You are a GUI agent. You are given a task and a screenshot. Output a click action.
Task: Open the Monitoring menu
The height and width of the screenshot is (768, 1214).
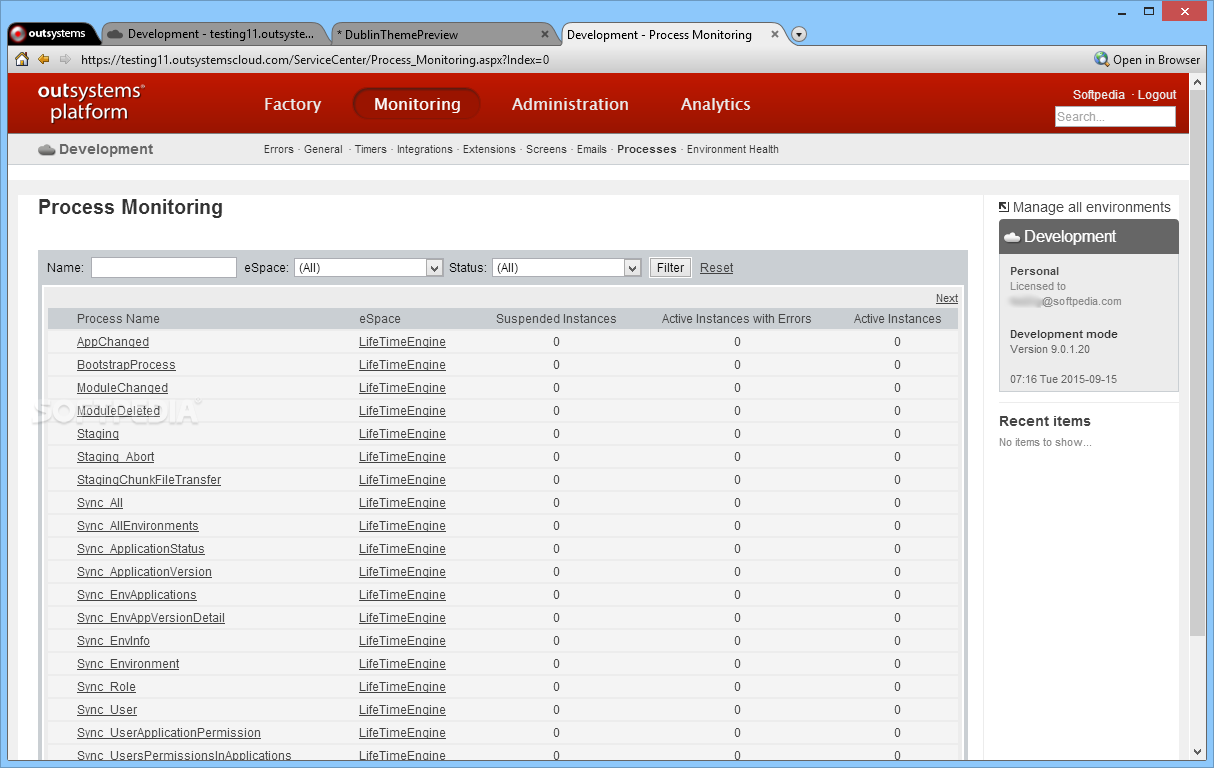tap(417, 104)
